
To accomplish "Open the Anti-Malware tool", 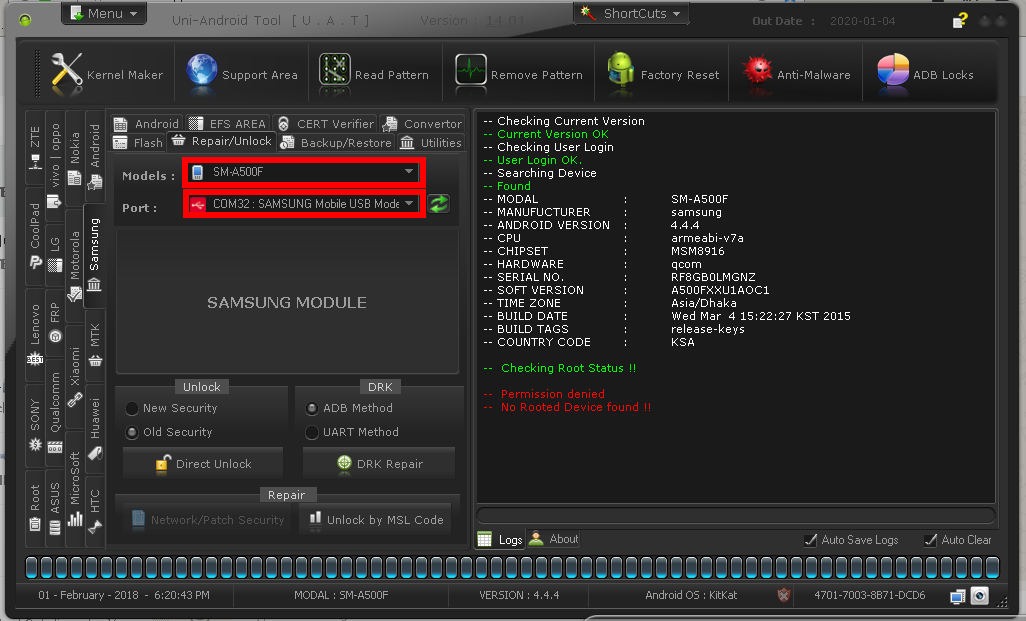I will (x=796, y=75).
